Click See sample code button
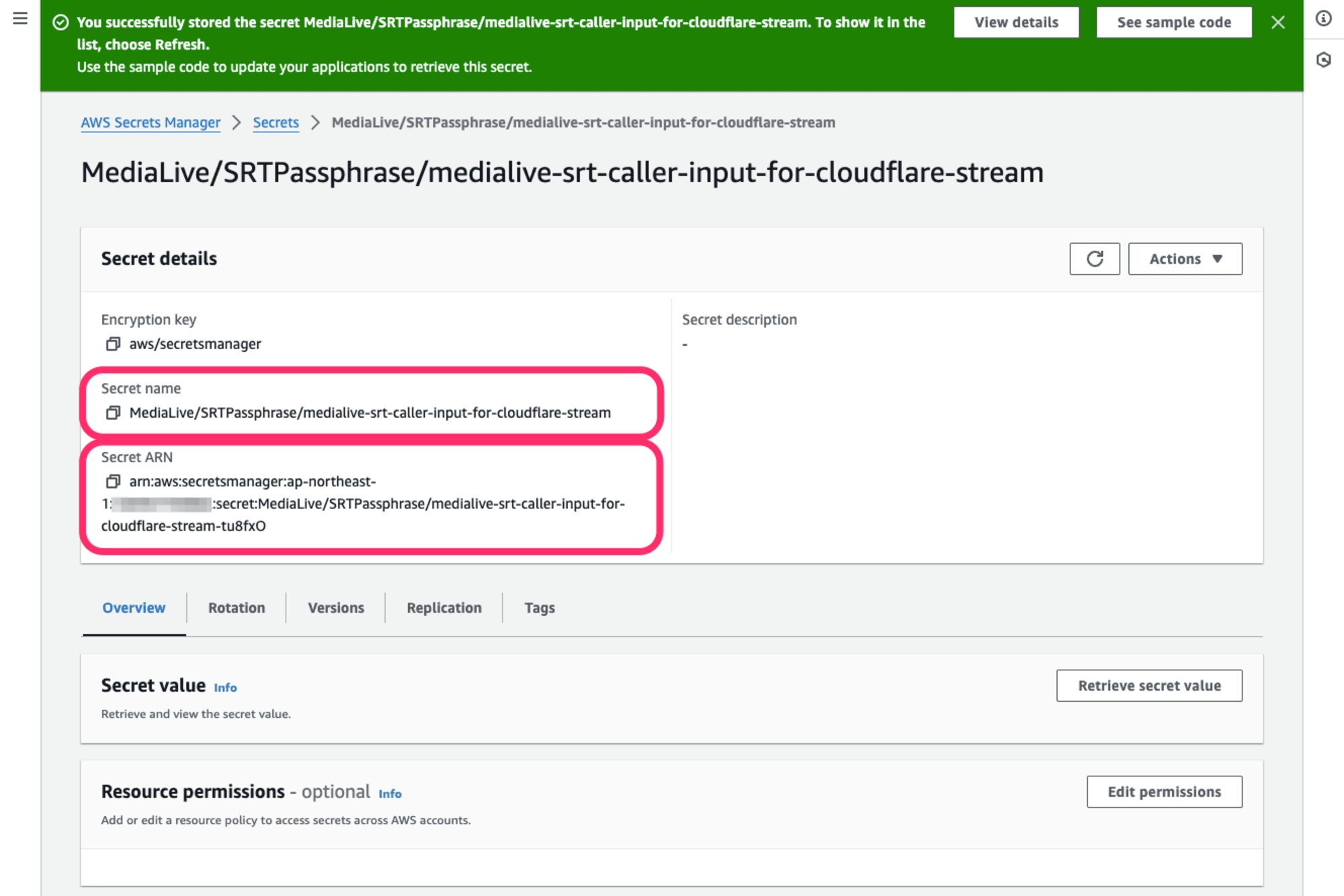Viewport: 1344px width, 896px height. coord(1174,22)
